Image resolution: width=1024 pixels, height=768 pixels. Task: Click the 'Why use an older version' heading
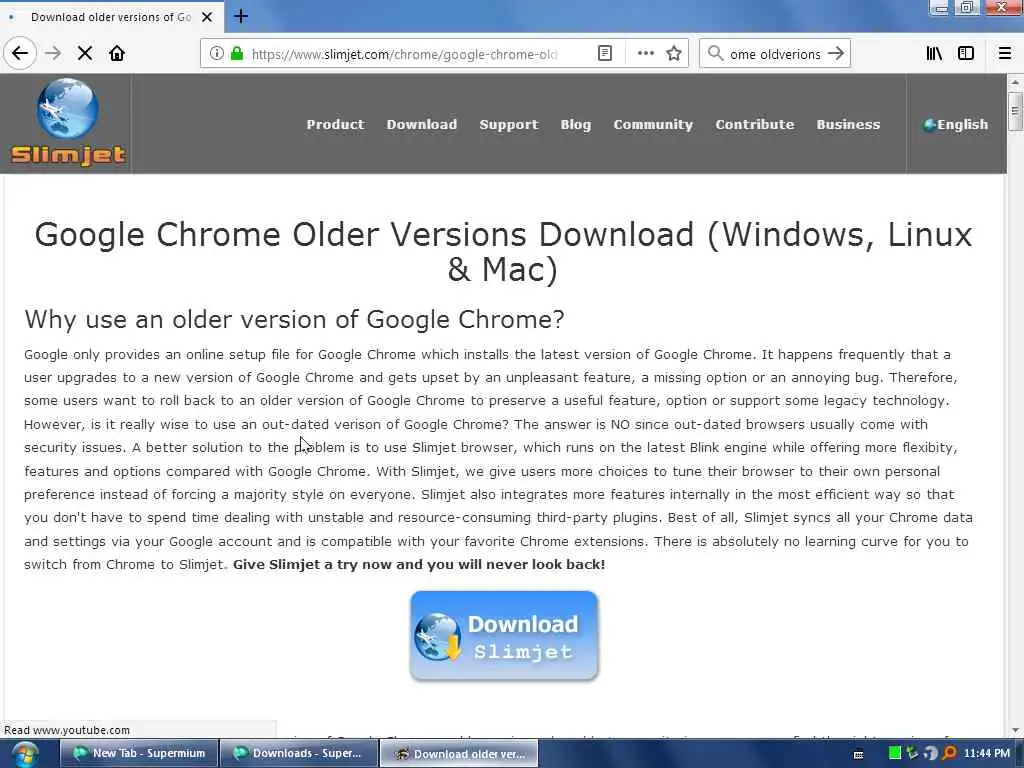coord(294,319)
